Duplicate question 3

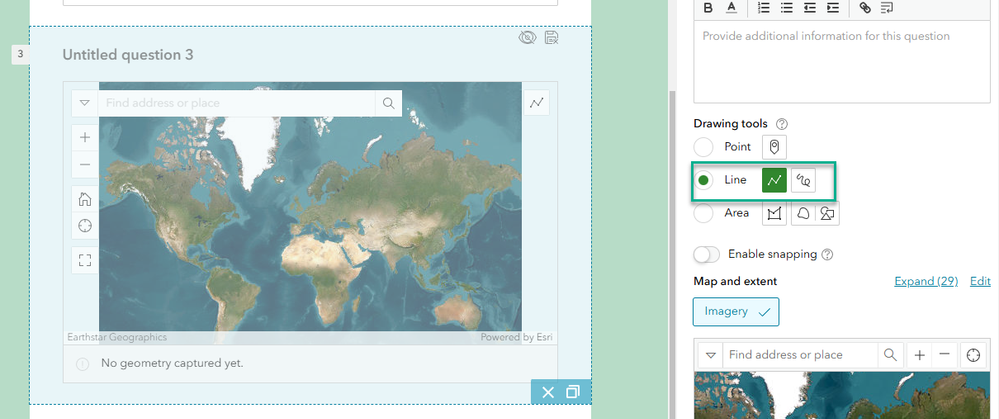pyautogui.click(x=573, y=392)
